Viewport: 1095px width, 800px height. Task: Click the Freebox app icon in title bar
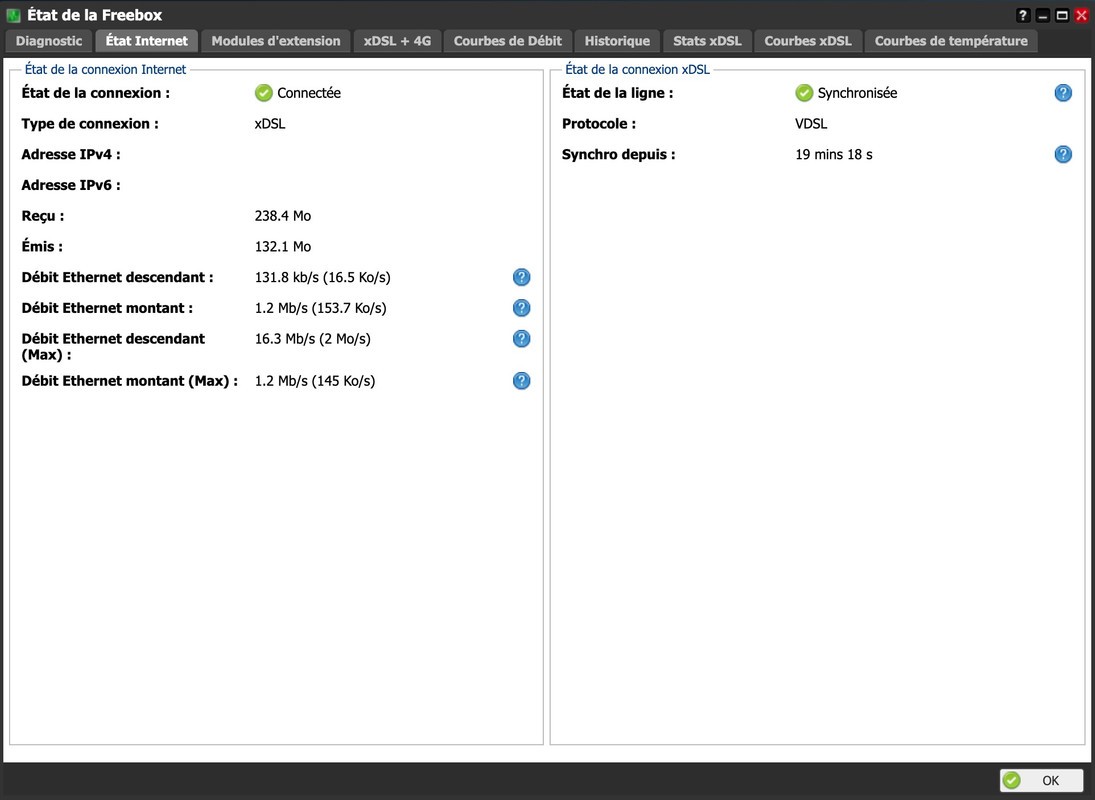[13, 15]
